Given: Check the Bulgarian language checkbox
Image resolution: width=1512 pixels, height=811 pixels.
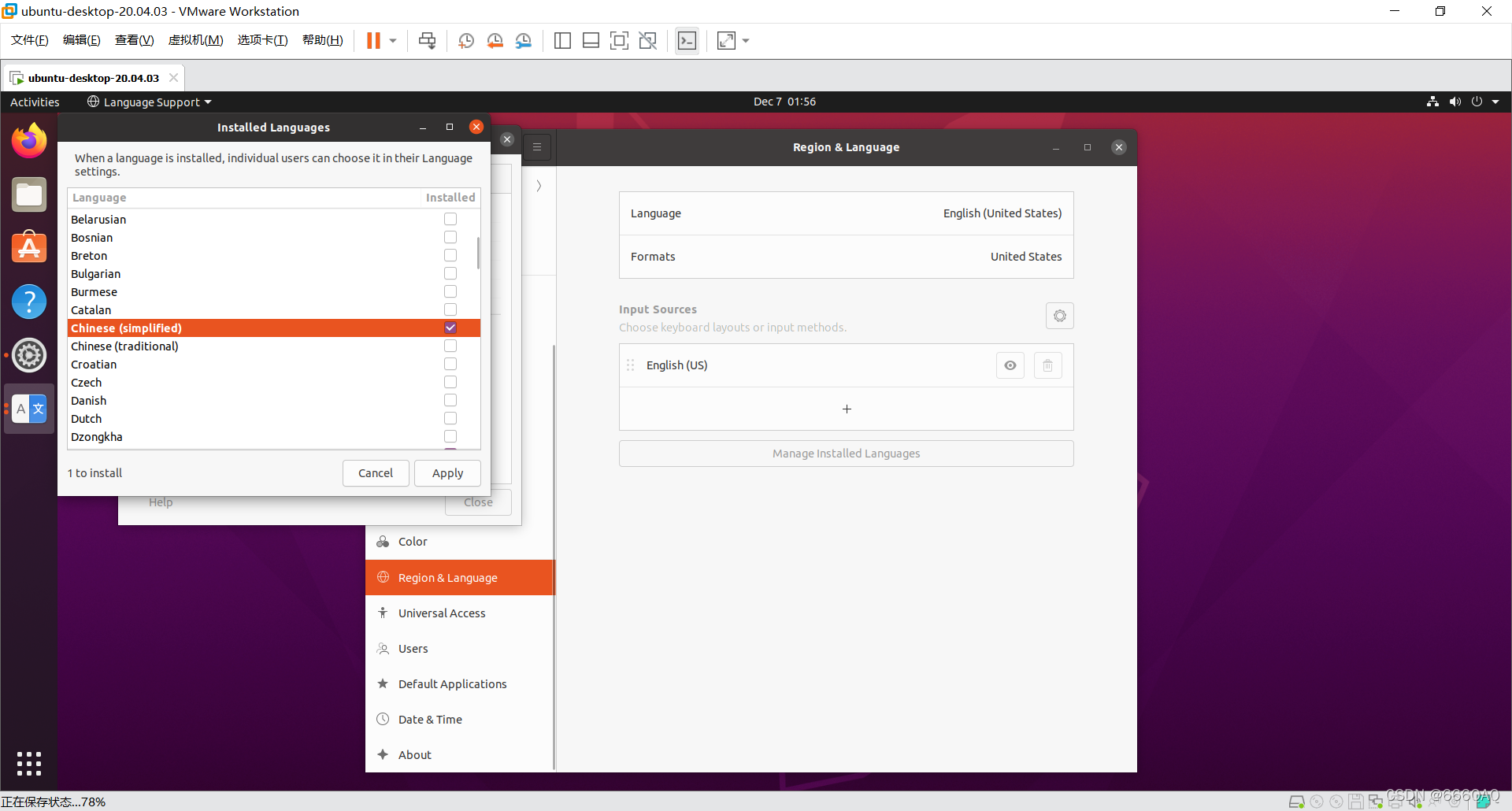Looking at the screenshot, I should click(450, 273).
